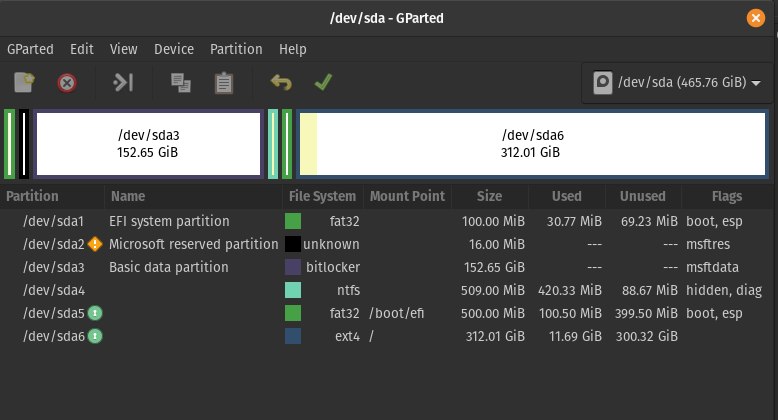Click the mounted key icon beside /dev/sda5
Viewport: 778px width, 420px height.
[x=95, y=313]
